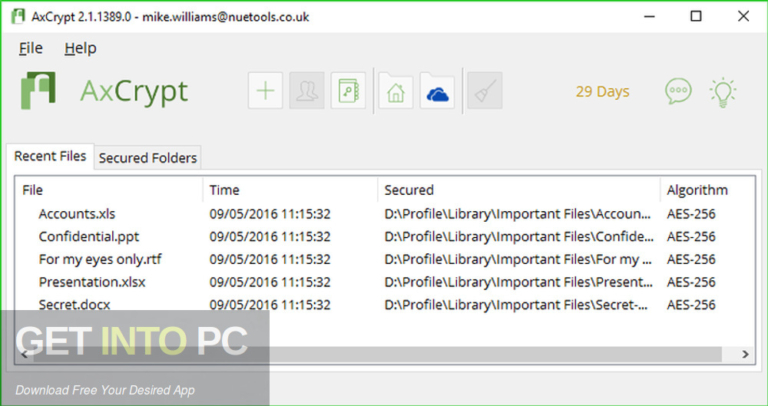Click the 29 Days trial link
Screen dimensions: 768x406
click(x=602, y=92)
